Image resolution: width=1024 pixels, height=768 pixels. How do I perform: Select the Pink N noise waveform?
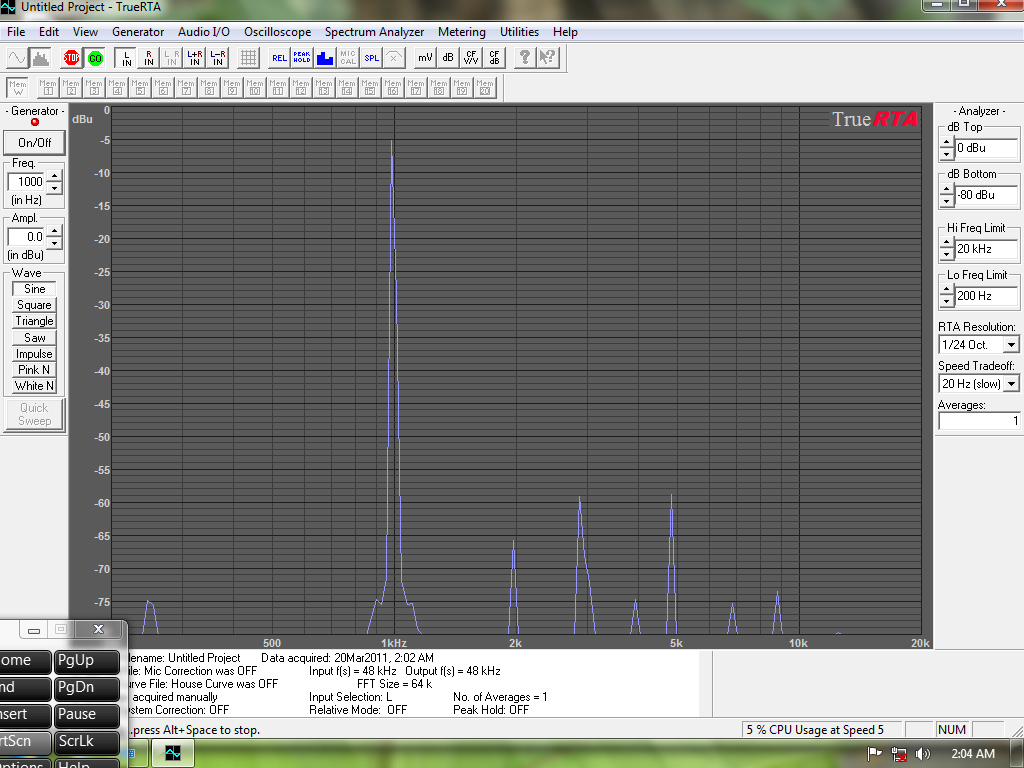tap(35, 370)
